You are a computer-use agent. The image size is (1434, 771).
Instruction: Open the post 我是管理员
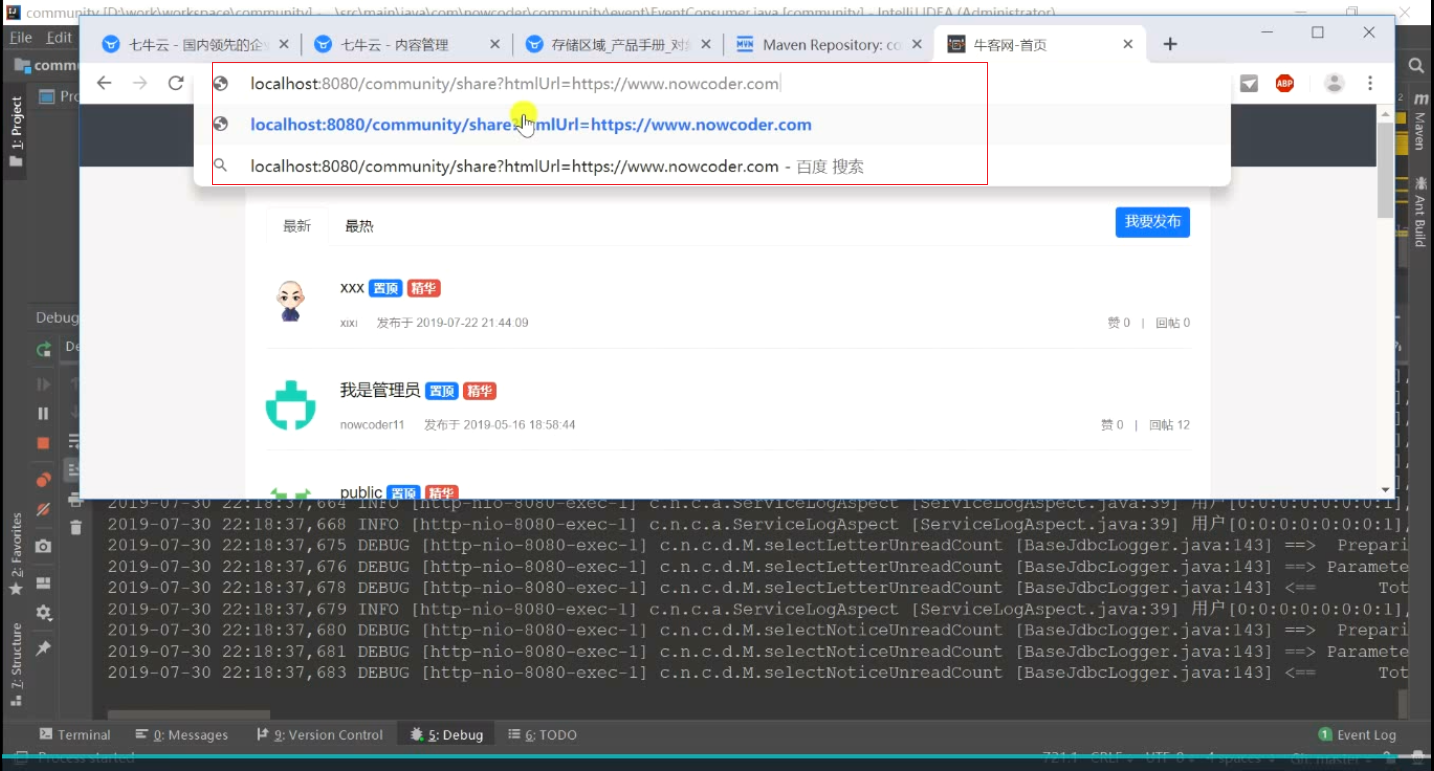pos(380,390)
